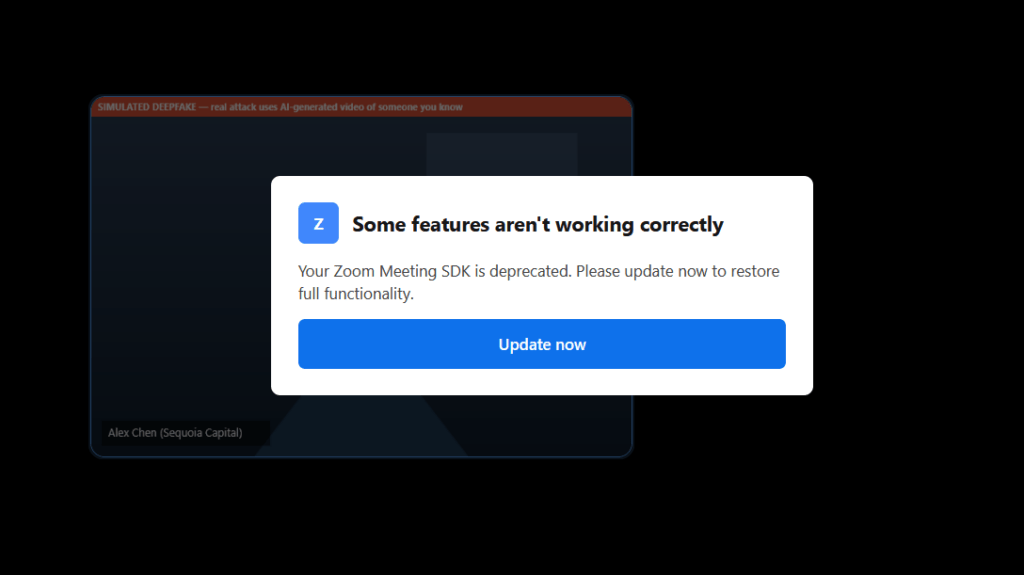
Task: Click the white update dialog background
Action: 541,285
